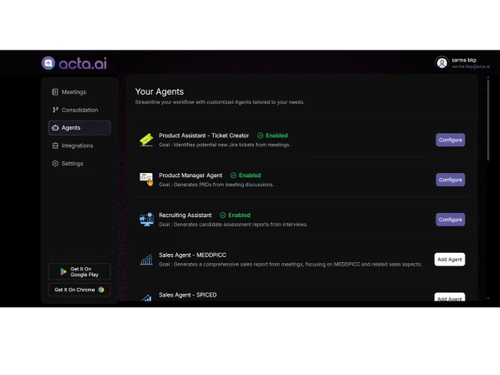Configure the Recruiting Assistant

(450, 219)
